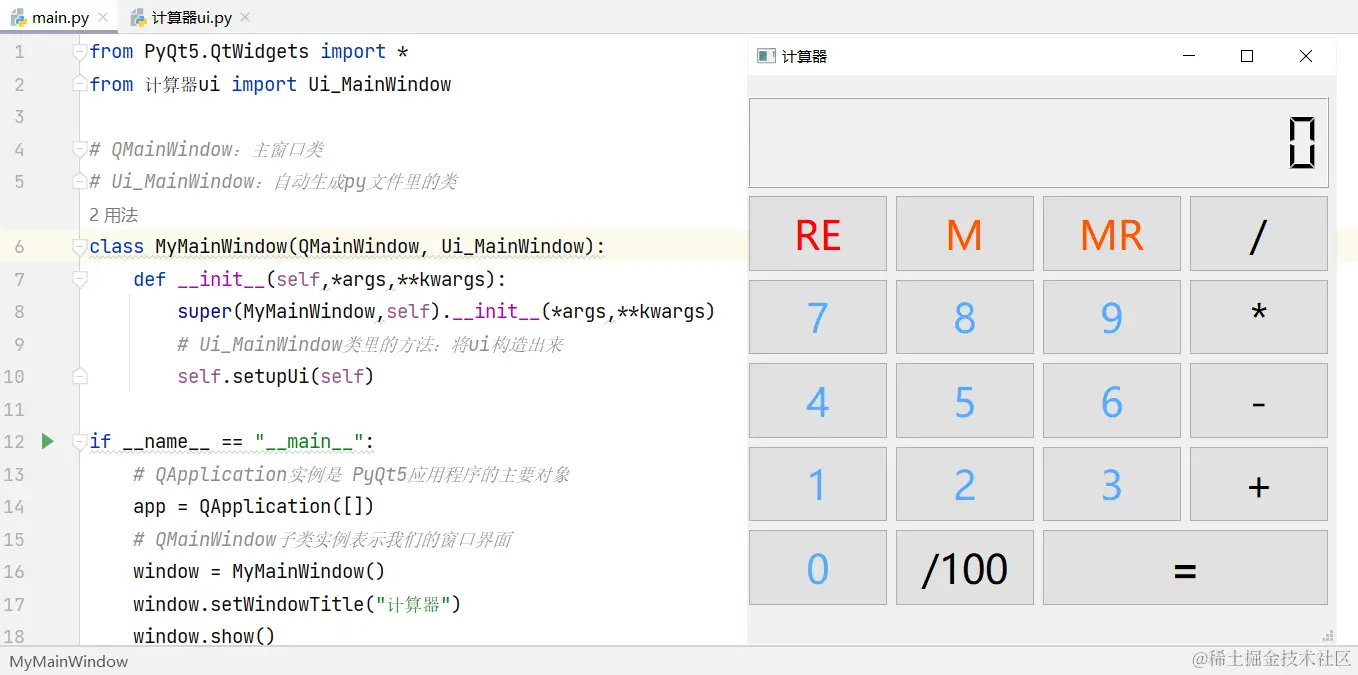Click the /100 percent button
Screen dimensions: 1358x675
pyautogui.click(x=964, y=568)
